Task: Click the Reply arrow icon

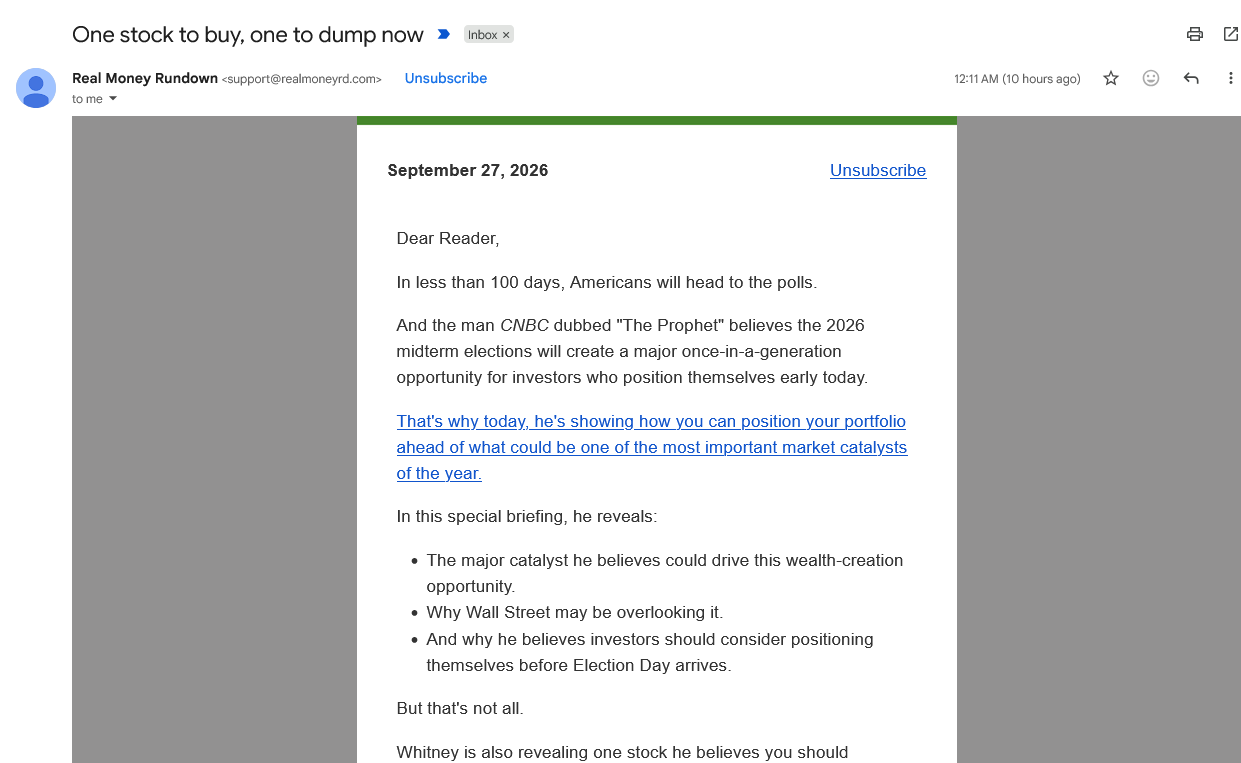Action: pyautogui.click(x=1191, y=78)
